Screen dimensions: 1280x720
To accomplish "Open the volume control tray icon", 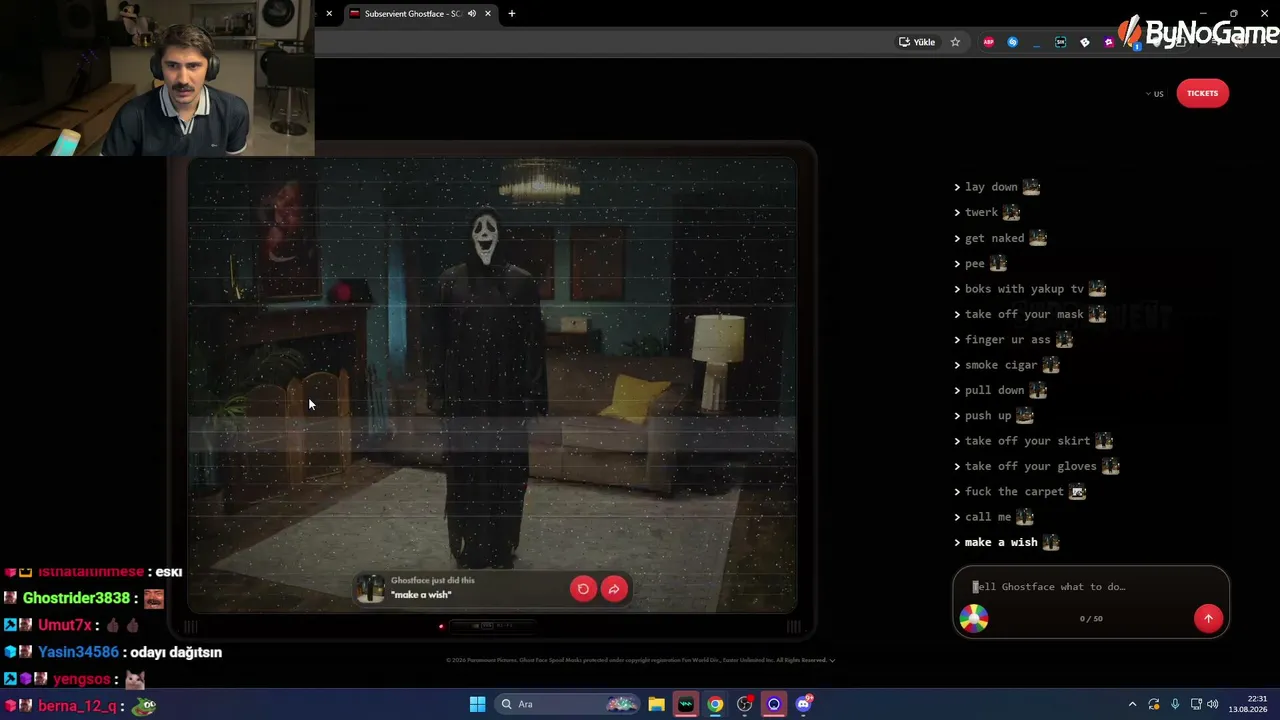I will pyautogui.click(x=1213, y=704).
